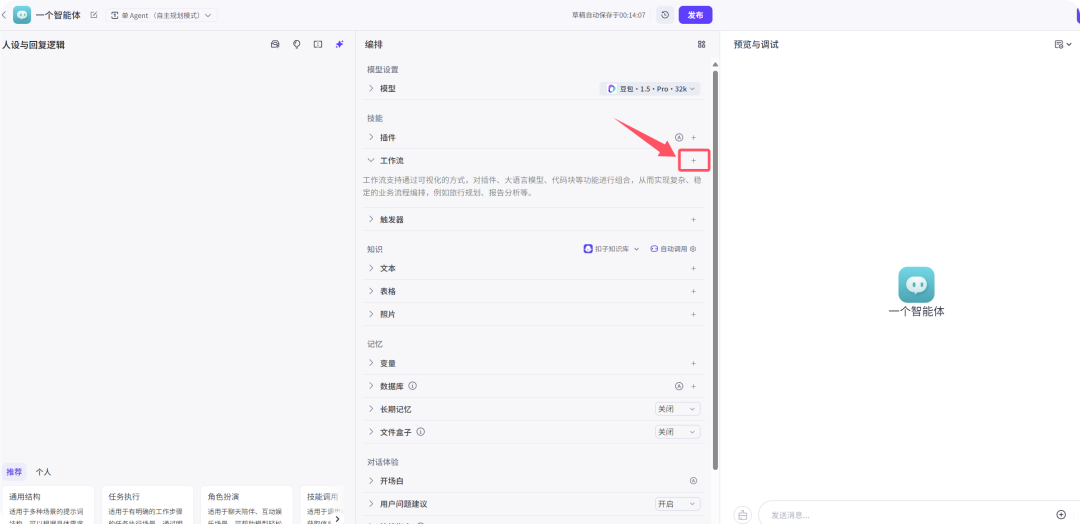
Task: Open the 长期记忆 on/off selector showing 关闭
Action: point(677,409)
